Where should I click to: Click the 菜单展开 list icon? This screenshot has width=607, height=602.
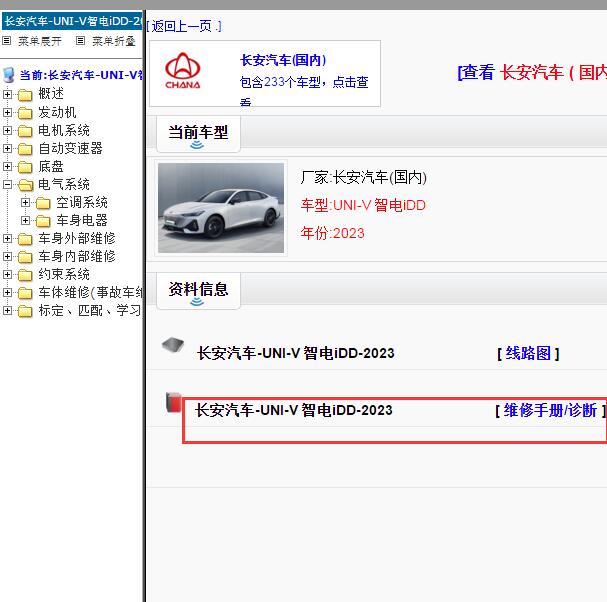[7, 40]
